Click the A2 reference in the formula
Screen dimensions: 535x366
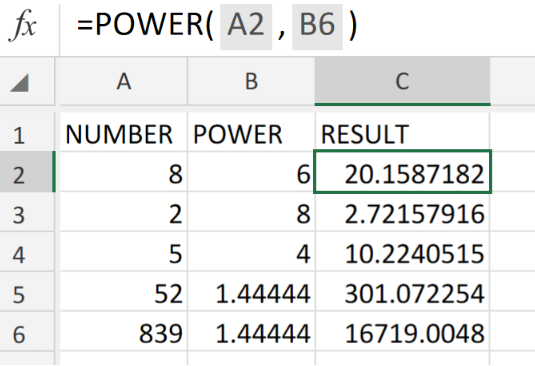(x=246, y=26)
